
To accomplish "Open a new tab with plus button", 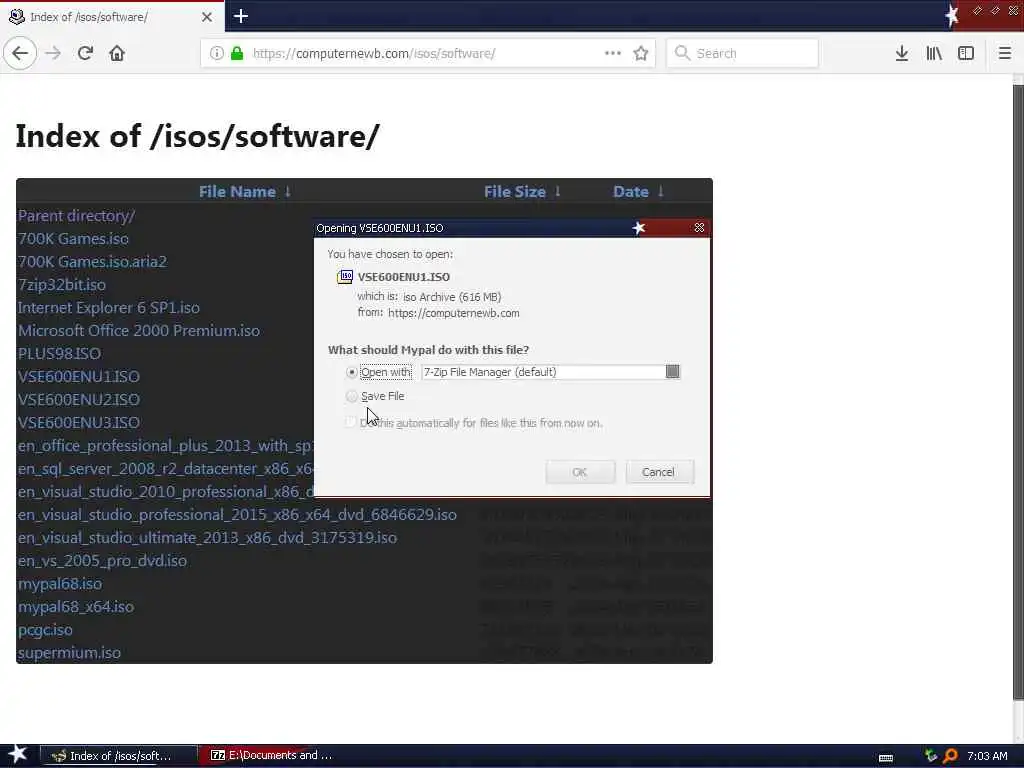I will 241,16.
